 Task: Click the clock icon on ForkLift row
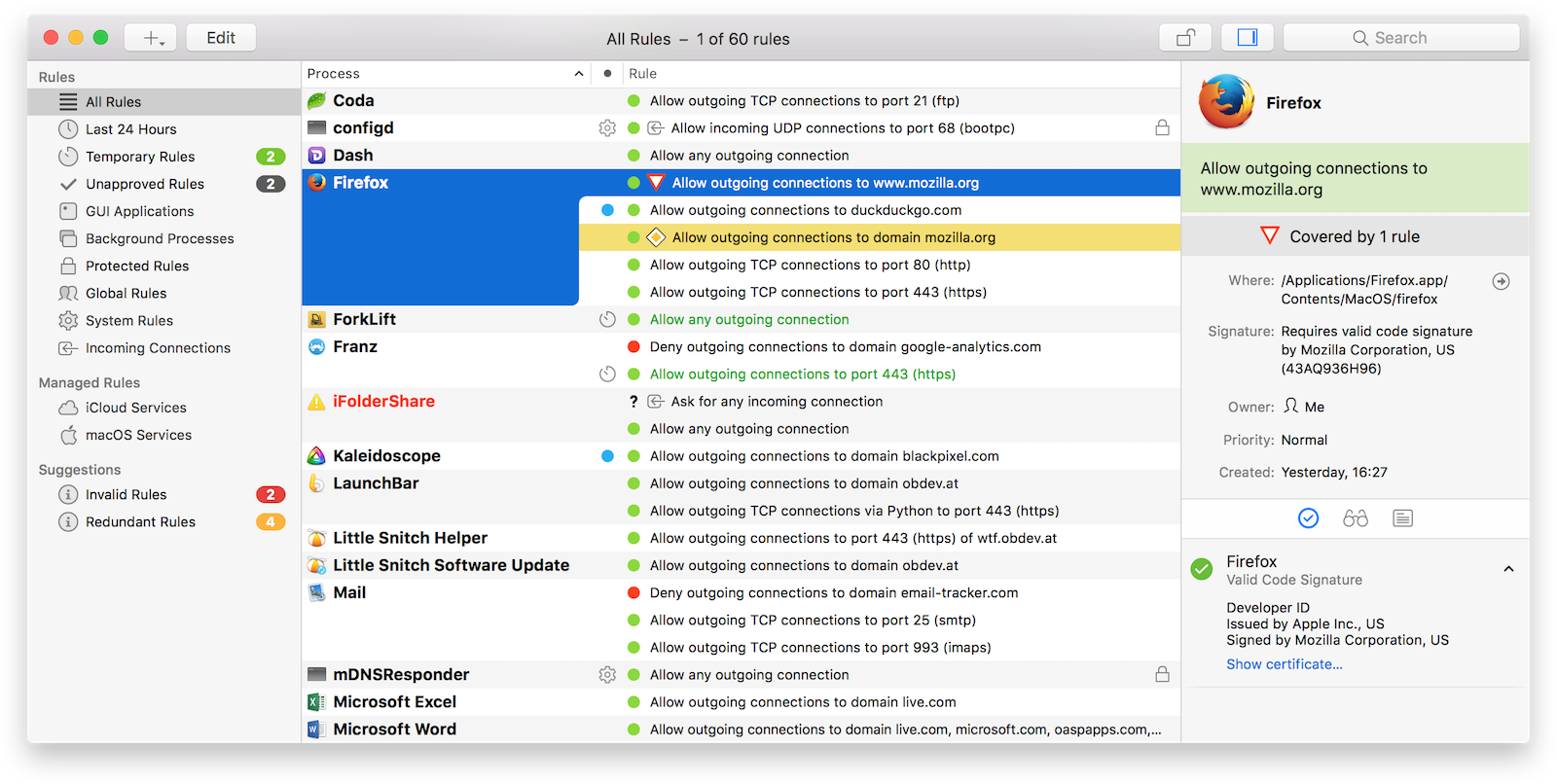click(607, 319)
